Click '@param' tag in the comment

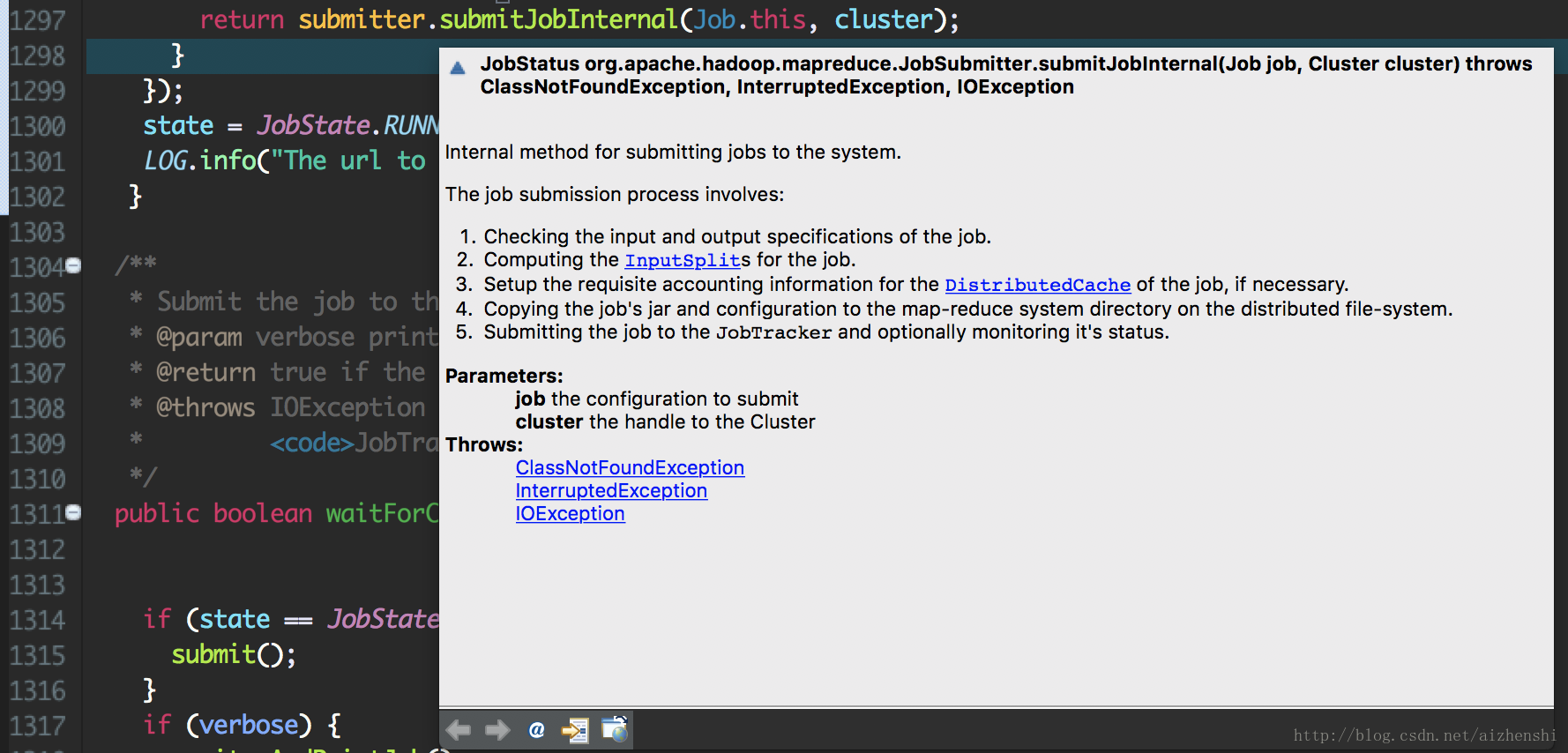tap(199, 337)
